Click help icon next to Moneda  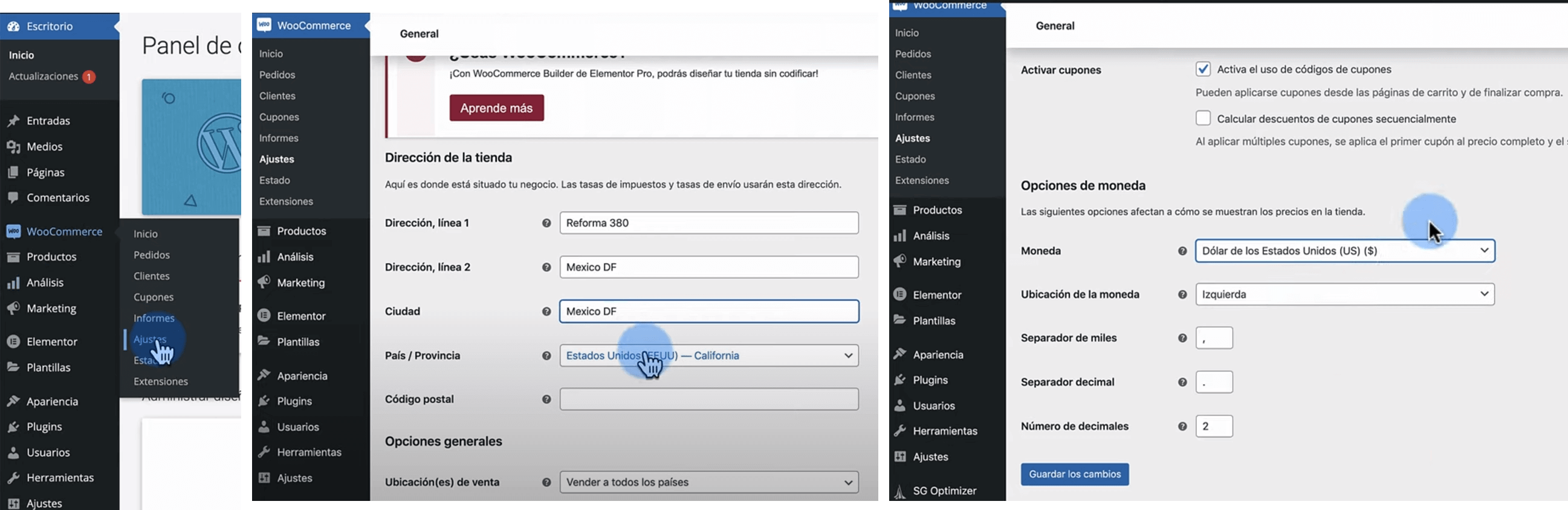pyautogui.click(x=1182, y=251)
